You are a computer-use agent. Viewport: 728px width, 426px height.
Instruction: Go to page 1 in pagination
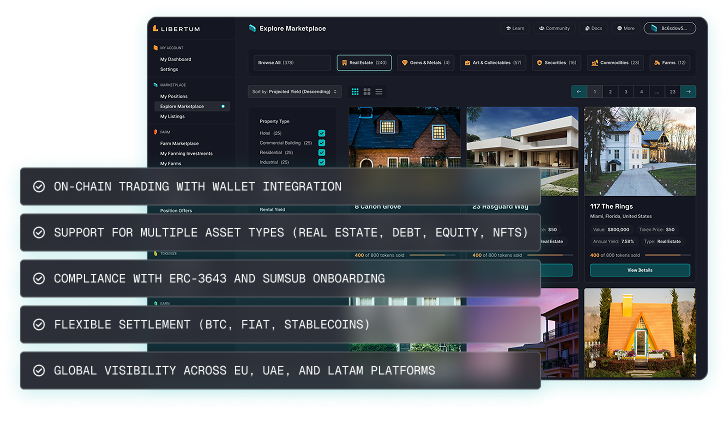[595, 92]
